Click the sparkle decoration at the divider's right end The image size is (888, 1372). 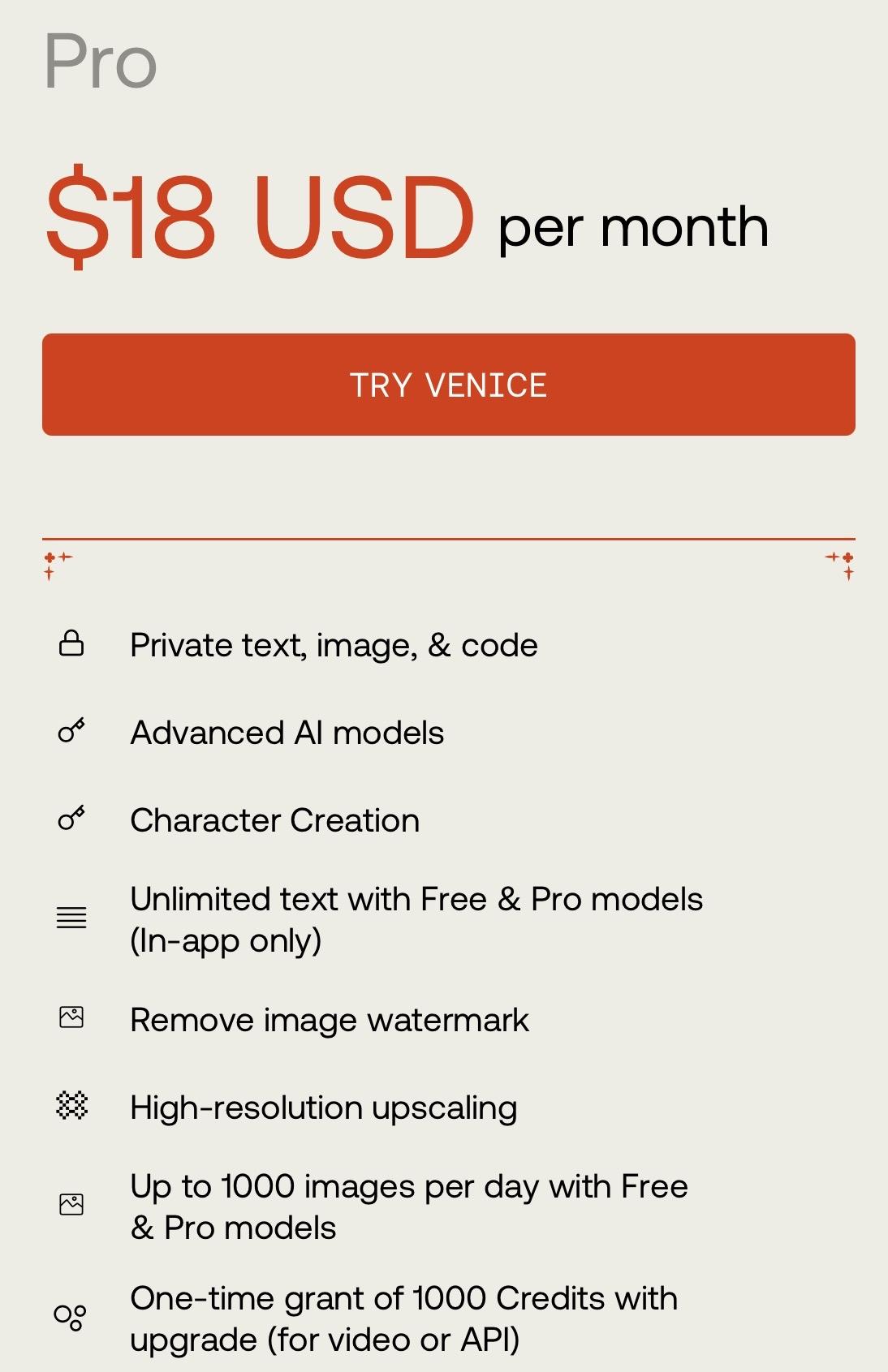point(842,564)
